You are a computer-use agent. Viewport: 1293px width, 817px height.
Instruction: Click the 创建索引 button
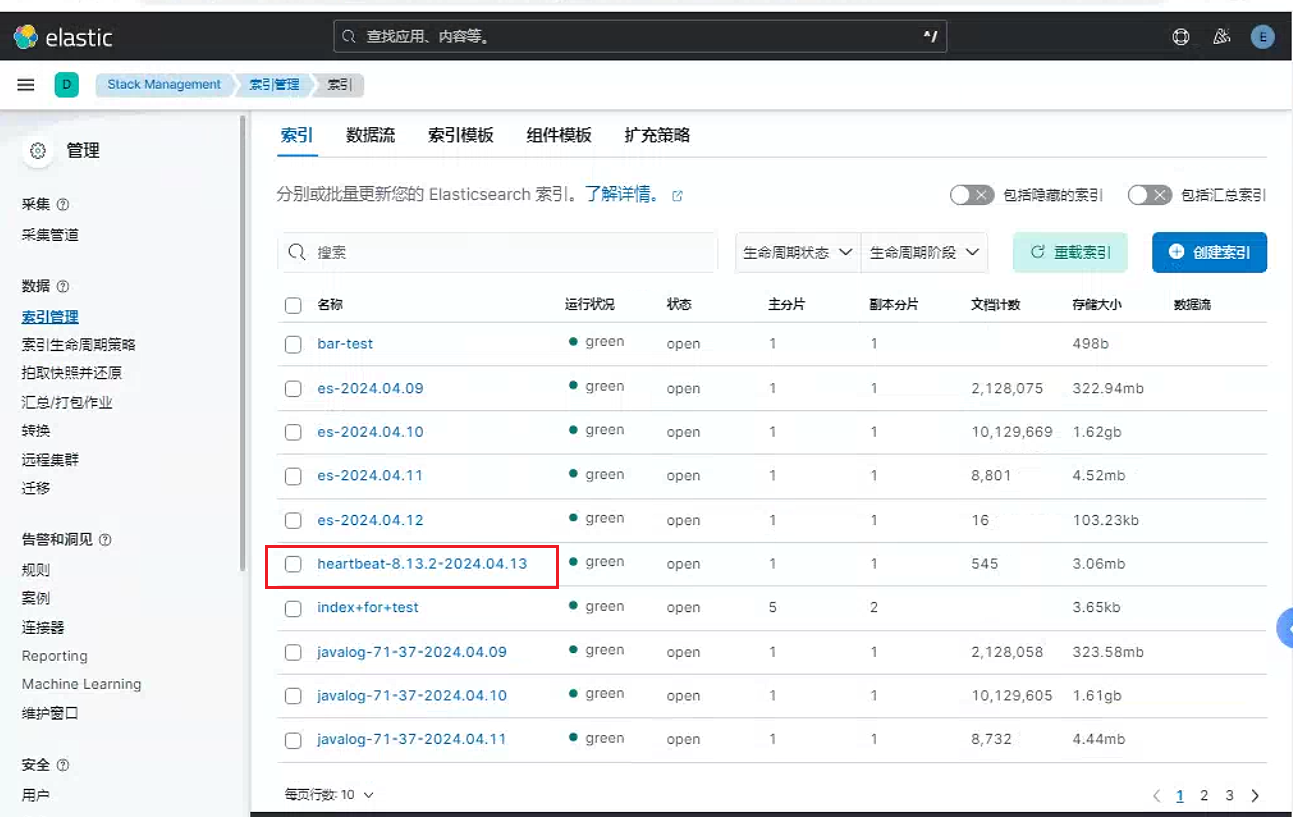[1209, 252]
